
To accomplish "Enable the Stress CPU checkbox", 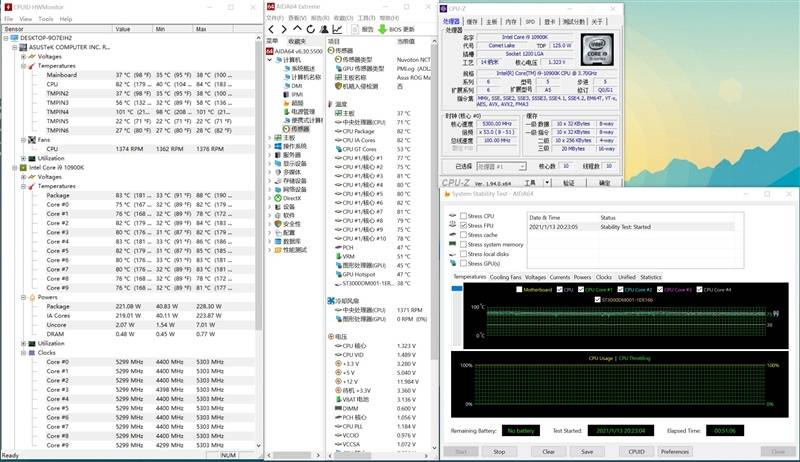I will click(x=461, y=216).
